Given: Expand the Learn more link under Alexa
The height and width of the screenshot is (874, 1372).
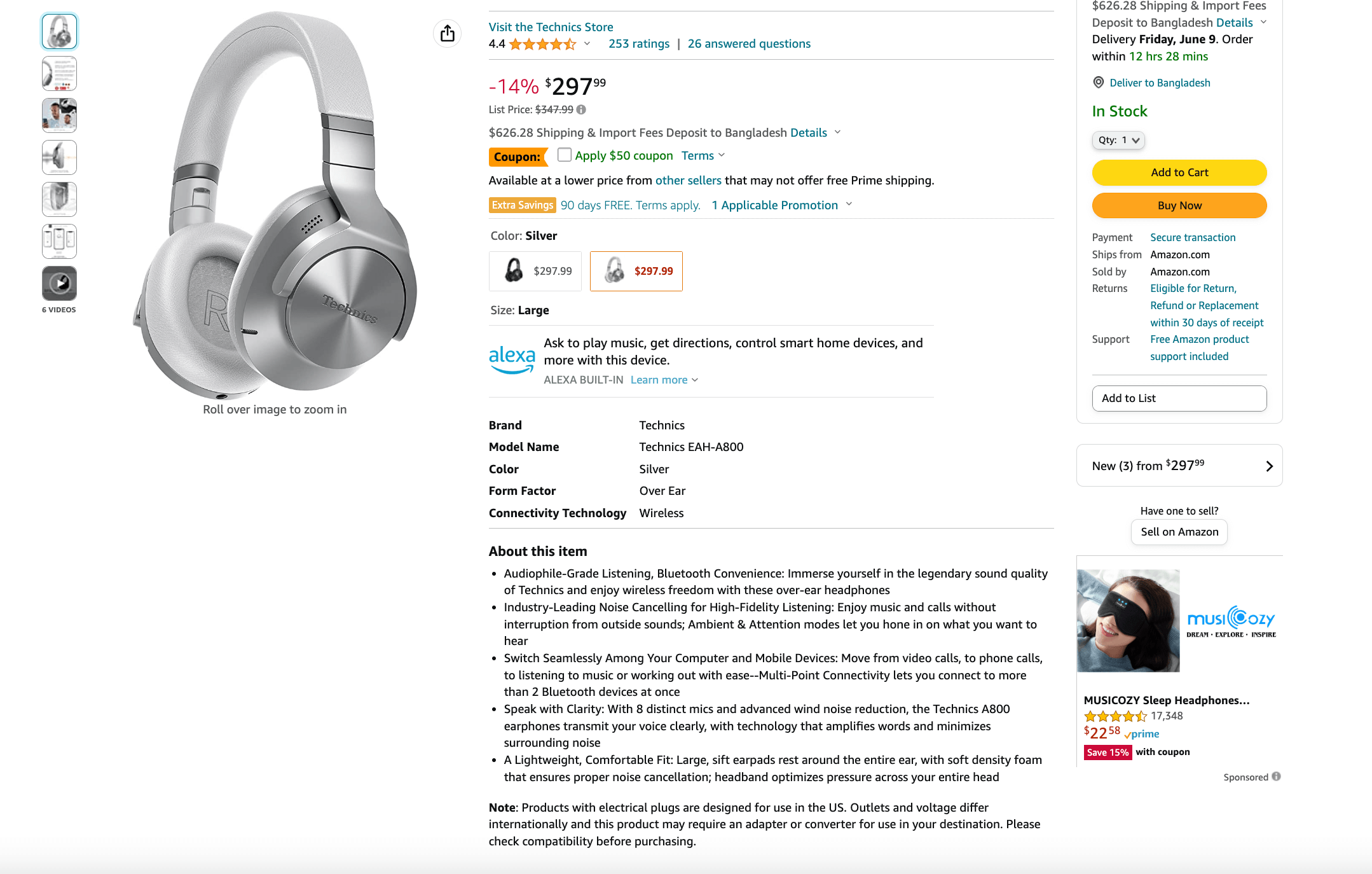Looking at the screenshot, I should pyautogui.click(x=662, y=379).
